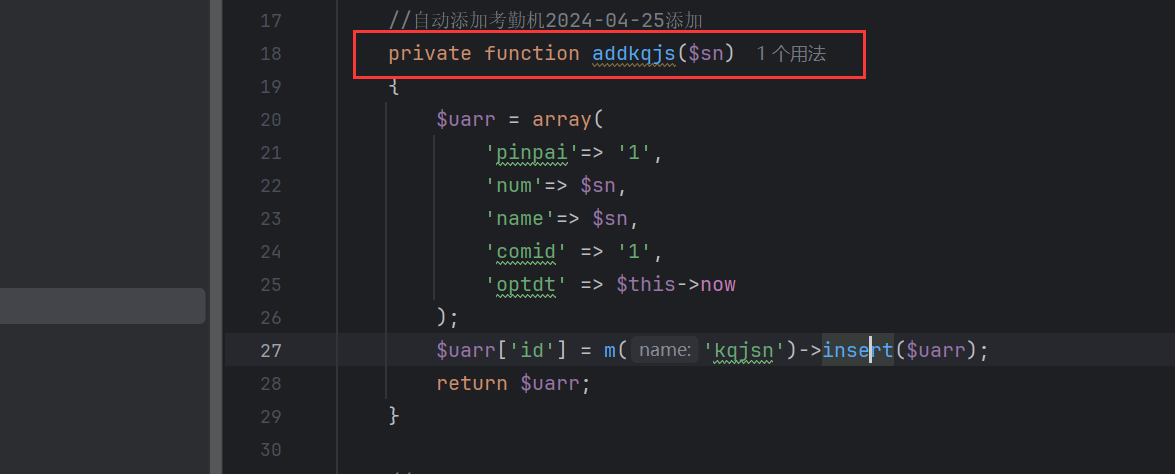This screenshot has height=474, width=1175.
Task: Click the comment on line 17
Action: pos(545,20)
